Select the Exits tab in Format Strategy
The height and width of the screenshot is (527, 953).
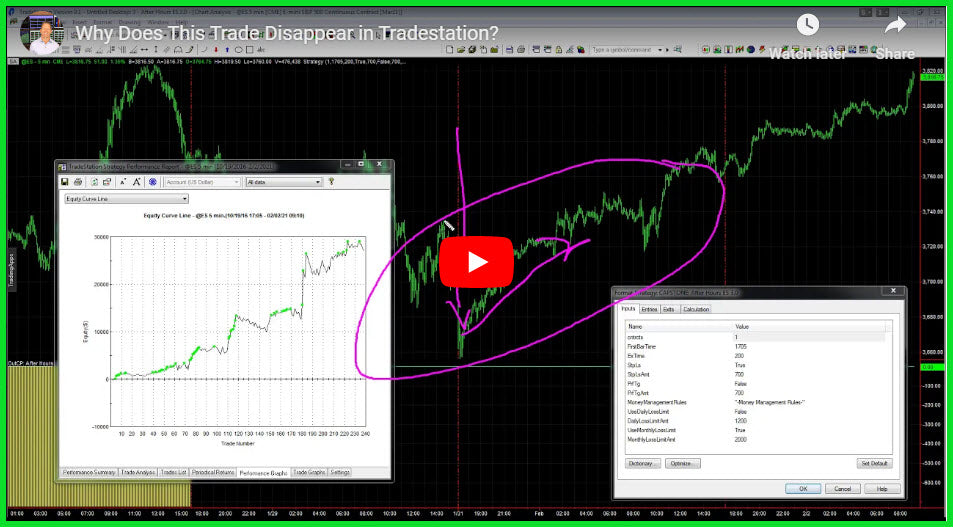[x=669, y=309]
